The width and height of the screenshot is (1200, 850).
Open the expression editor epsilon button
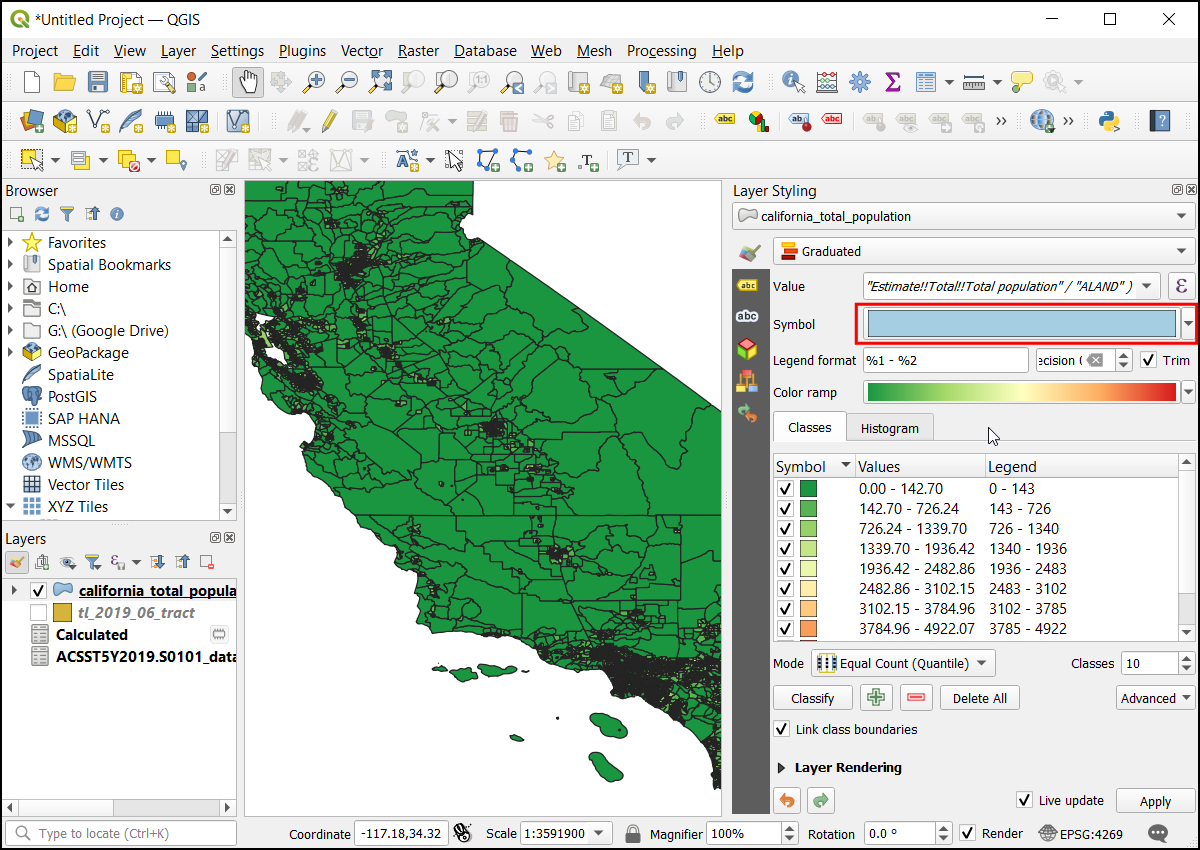click(1182, 286)
